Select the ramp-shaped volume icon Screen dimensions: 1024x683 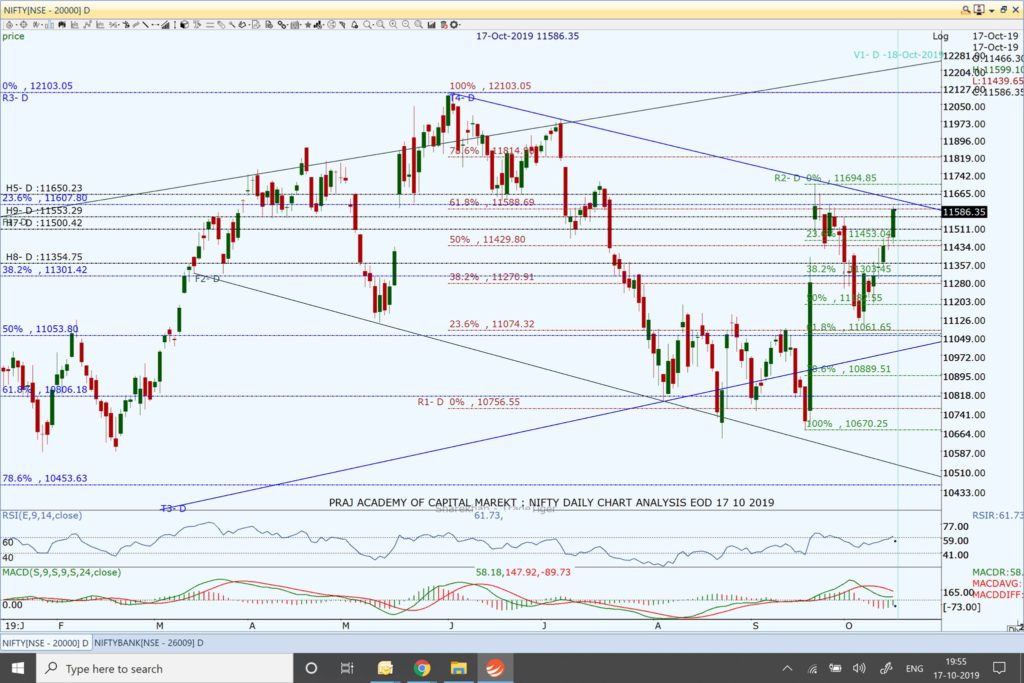pyautogui.click(x=166, y=25)
